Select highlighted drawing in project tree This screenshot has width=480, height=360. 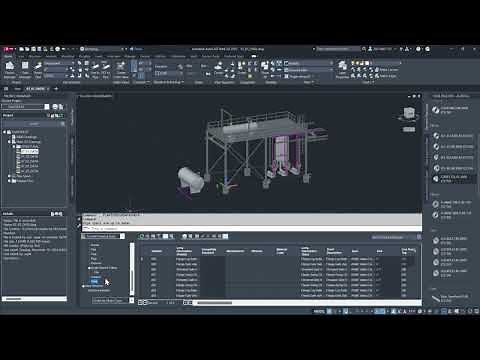29,151
